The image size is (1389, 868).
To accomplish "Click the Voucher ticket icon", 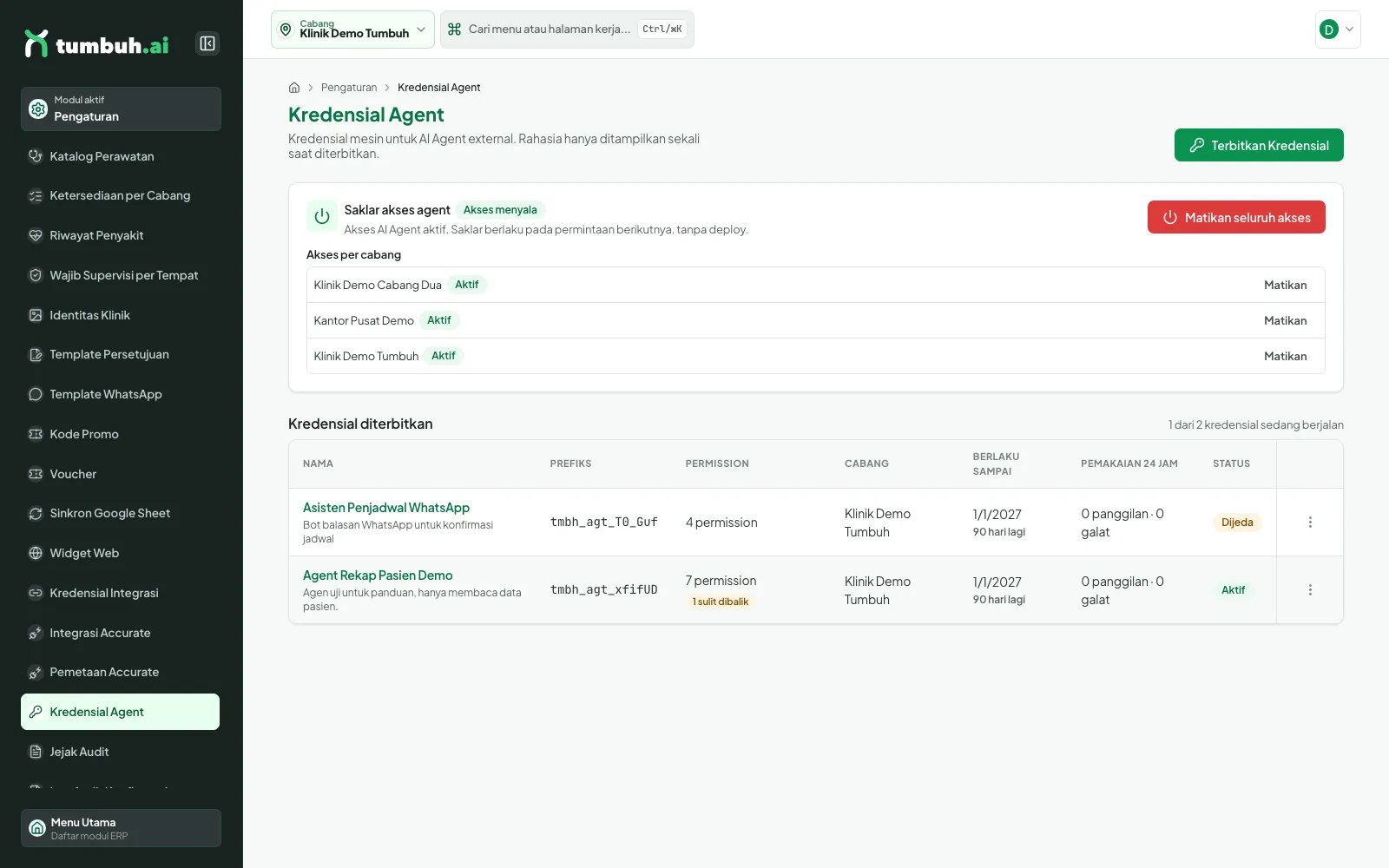I will point(36,474).
